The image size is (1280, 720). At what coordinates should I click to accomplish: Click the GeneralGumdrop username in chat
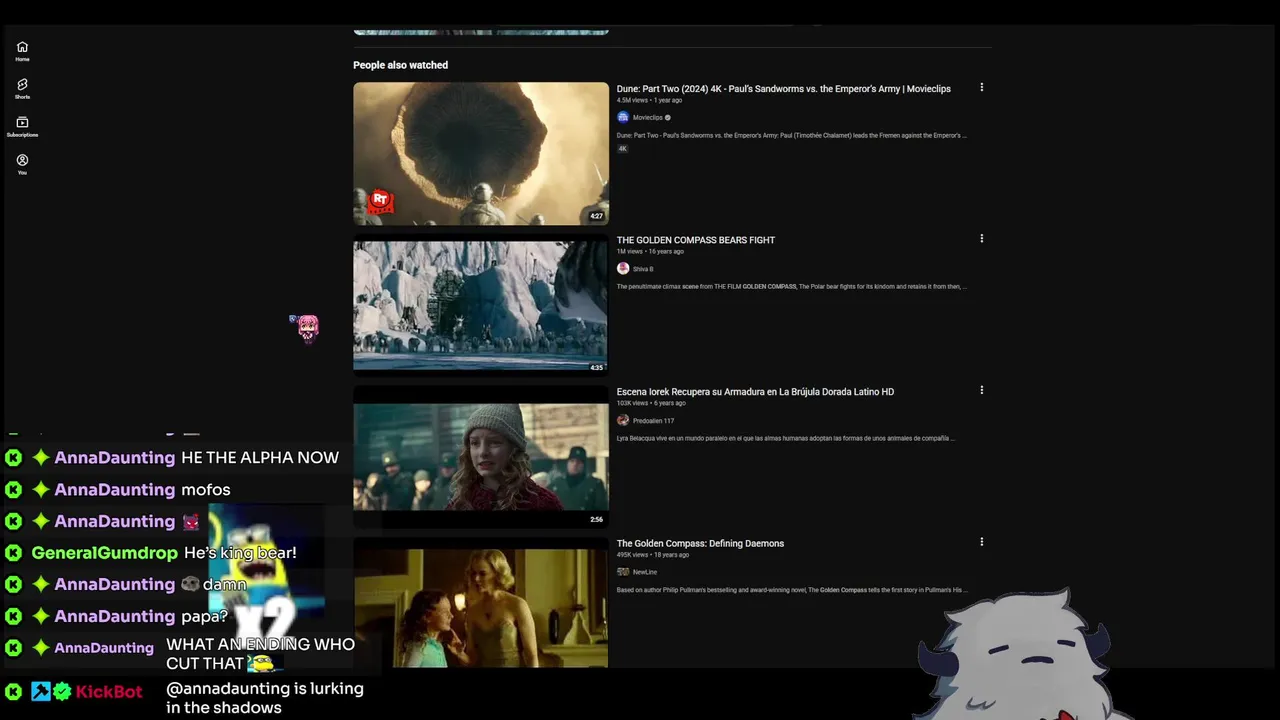pos(105,553)
